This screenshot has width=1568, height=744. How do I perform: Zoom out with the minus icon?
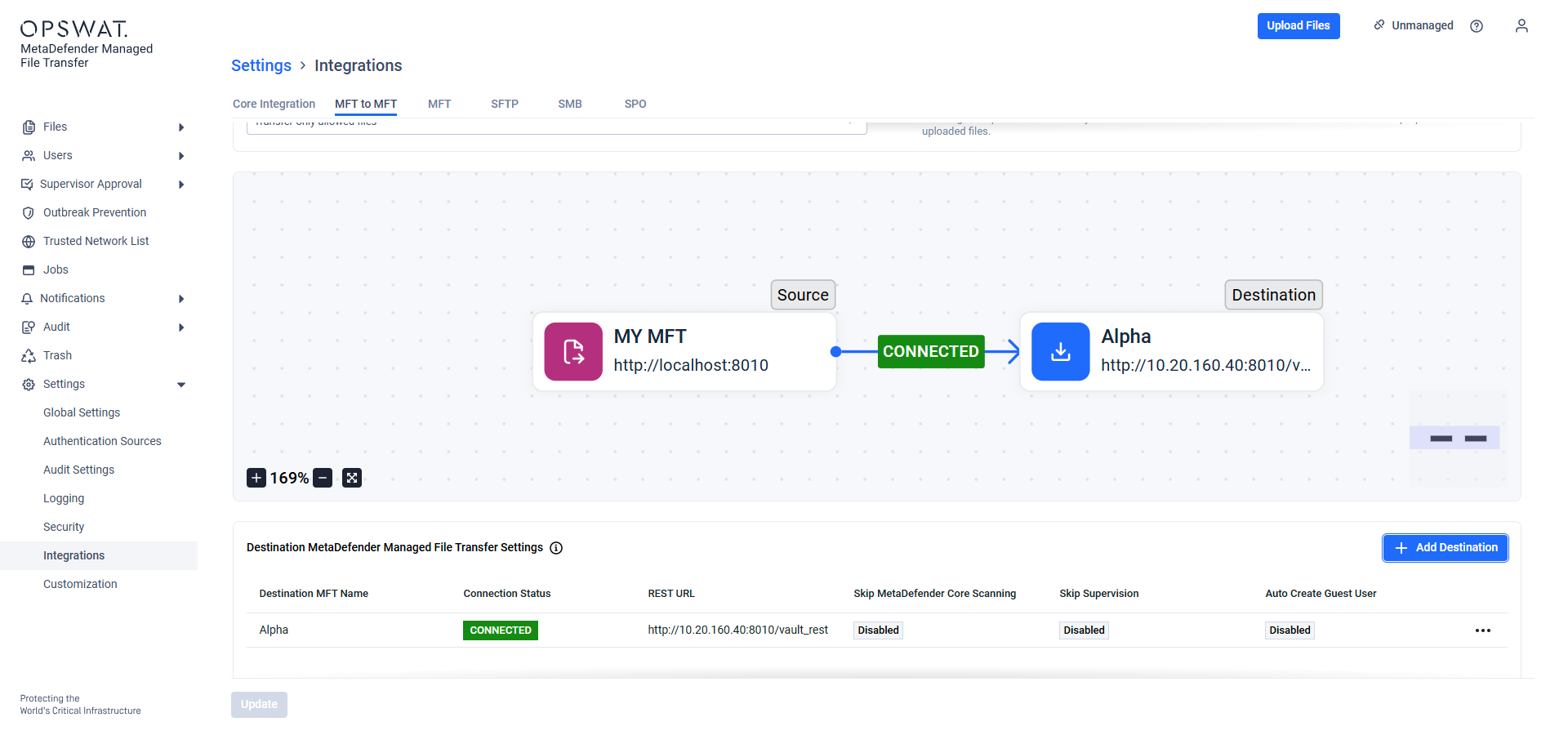tap(323, 478)
